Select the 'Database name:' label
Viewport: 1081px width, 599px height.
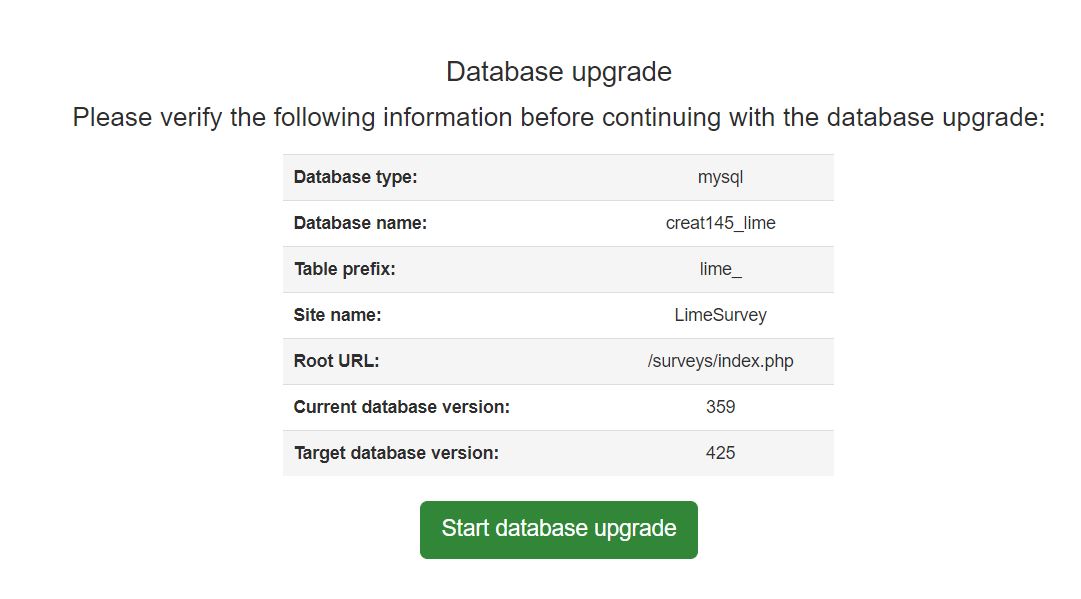(x=360, y=223)
